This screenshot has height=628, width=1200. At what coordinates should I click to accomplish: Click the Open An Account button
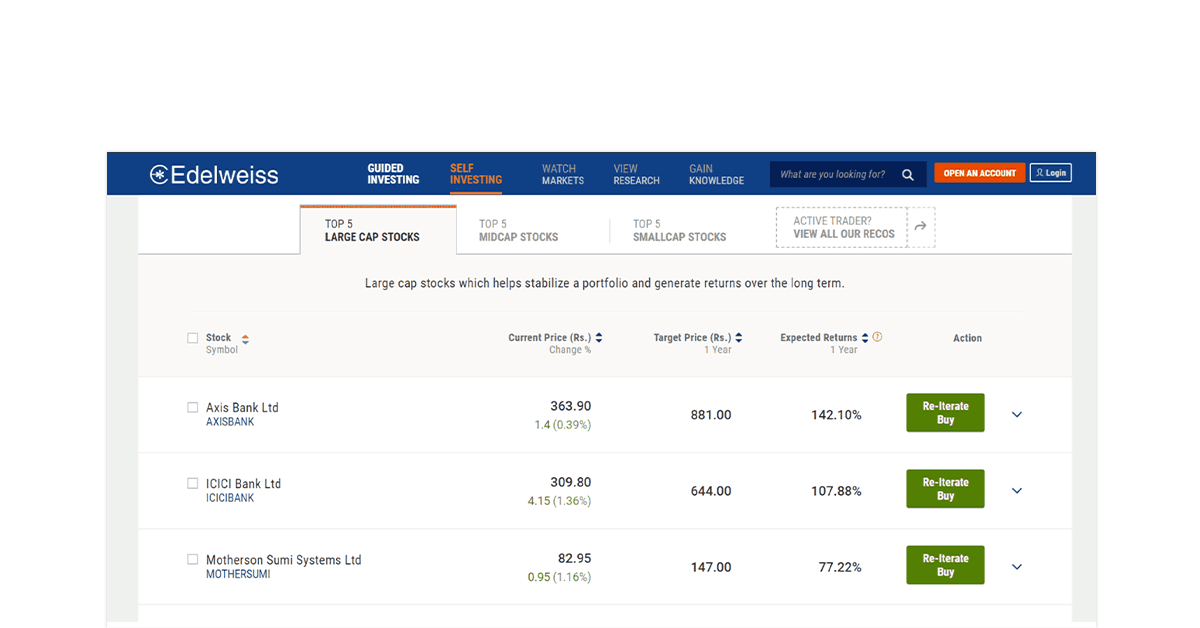[x=980, y=173]
